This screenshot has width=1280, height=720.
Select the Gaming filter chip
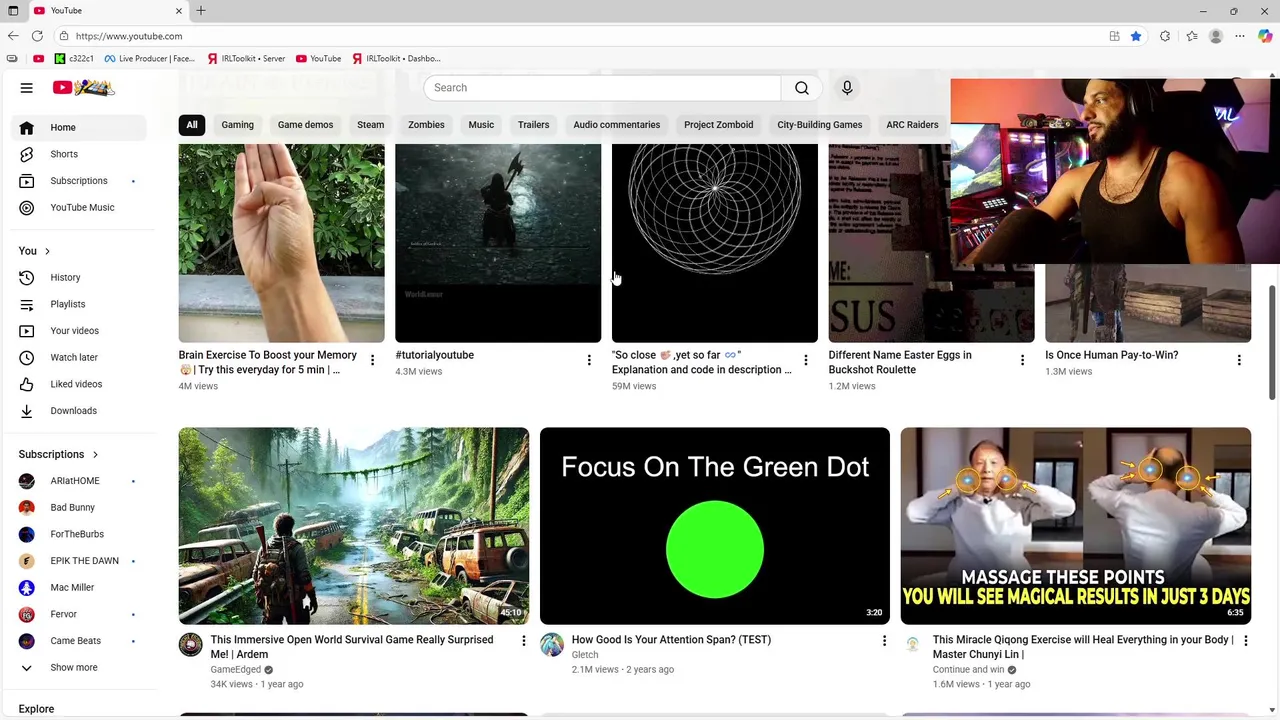pyautogui.click(x=237, y=125)
